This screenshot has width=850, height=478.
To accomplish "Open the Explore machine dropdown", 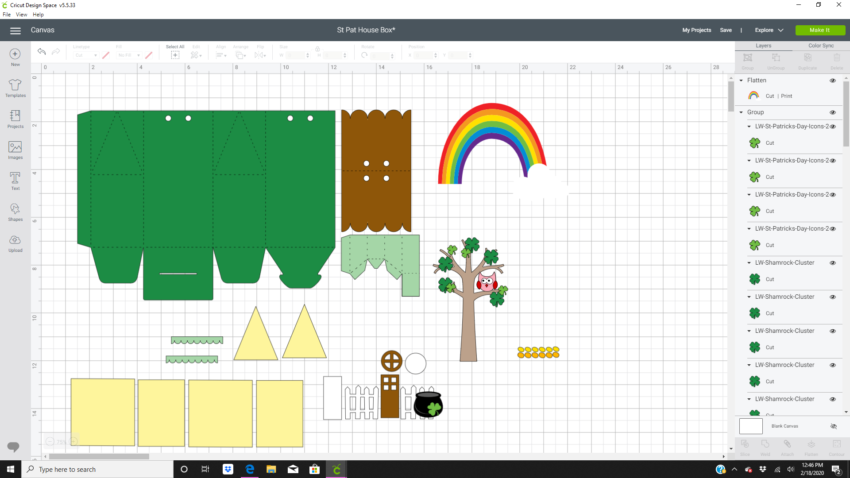I will tap(769, 30).
